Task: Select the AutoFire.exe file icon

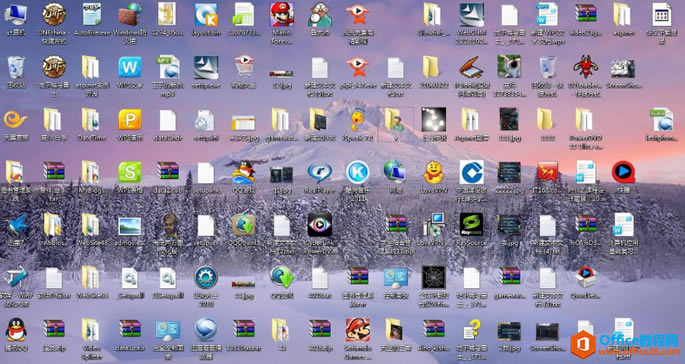Action: pyautogui.click(x=92, y=14)
